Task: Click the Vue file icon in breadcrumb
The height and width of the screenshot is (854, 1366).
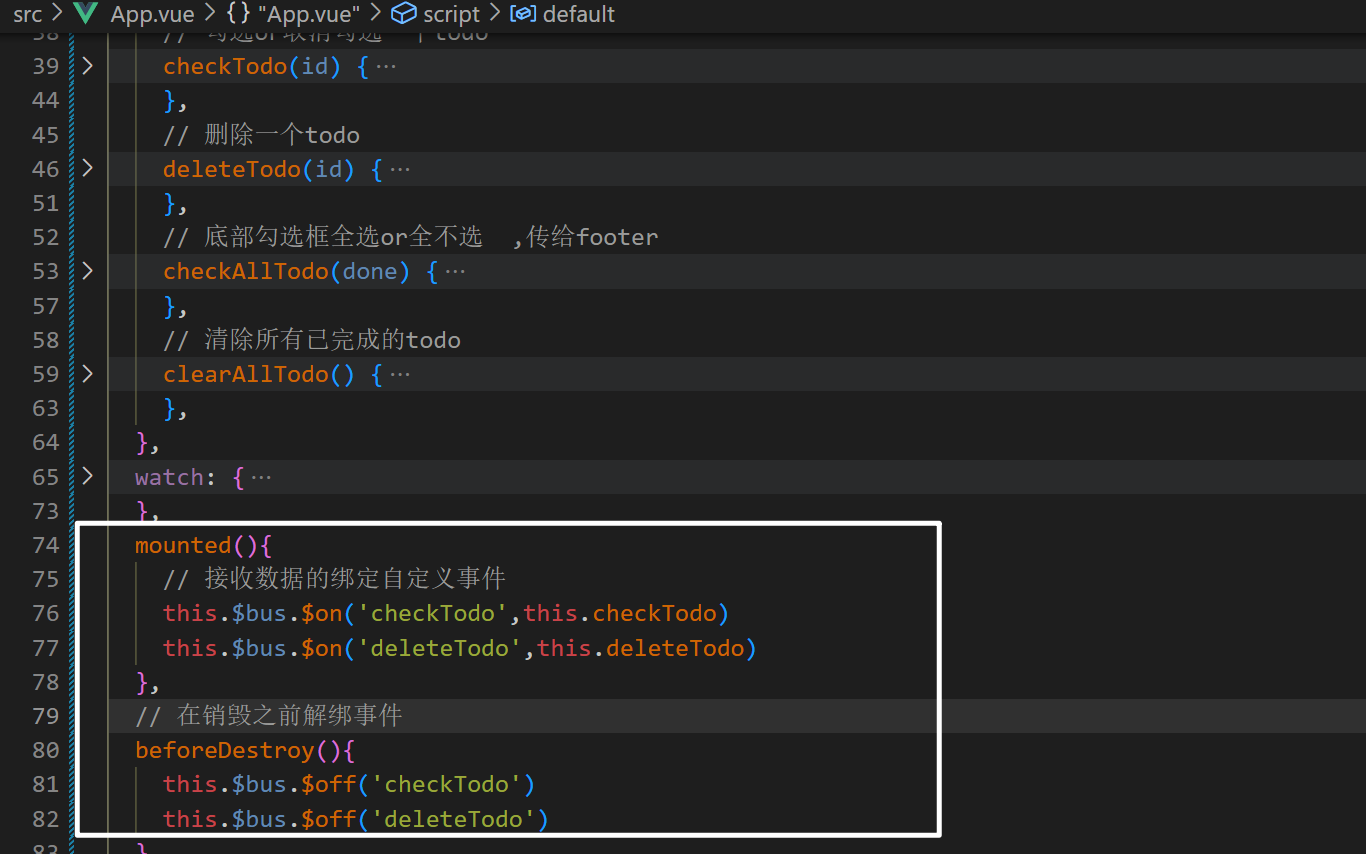Action: pos(86,14)
